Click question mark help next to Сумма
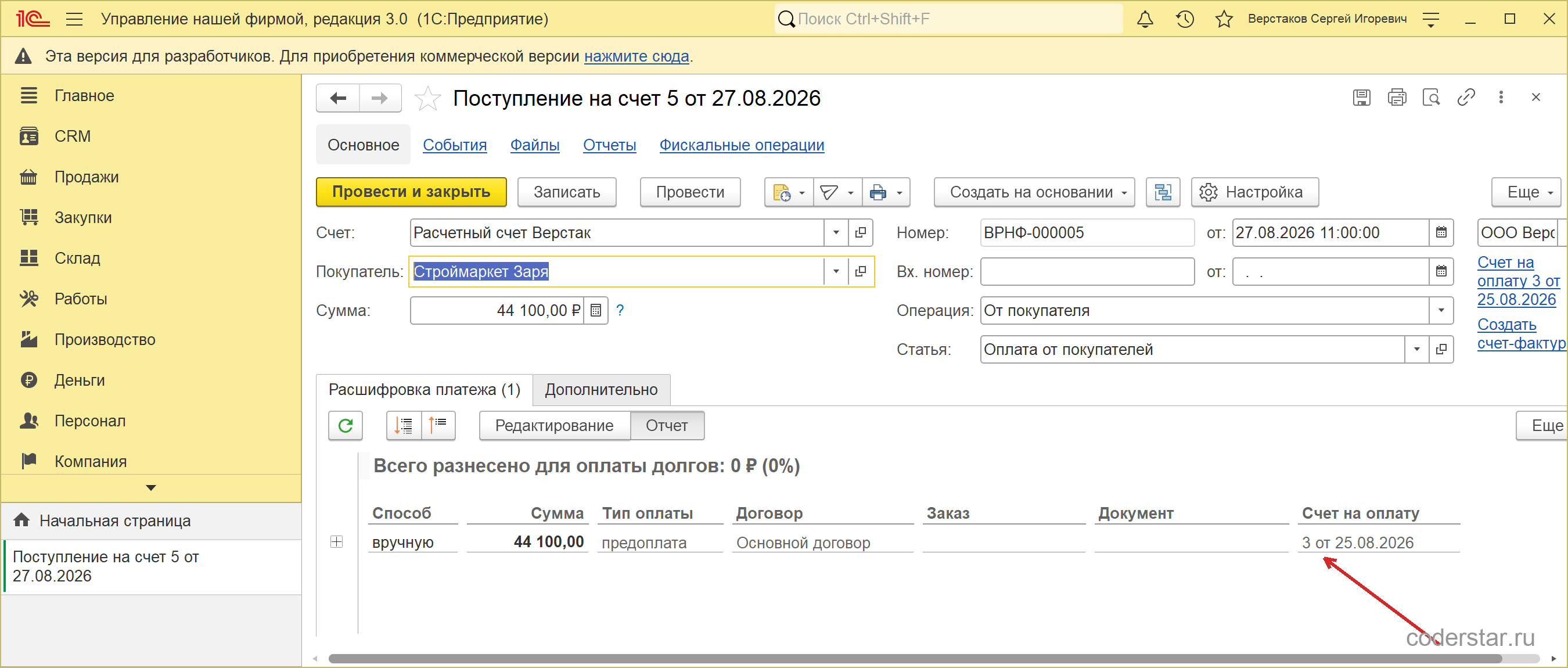Image resolution: width=1568 pixels, height=668 pixels. (x=620, y=310)
